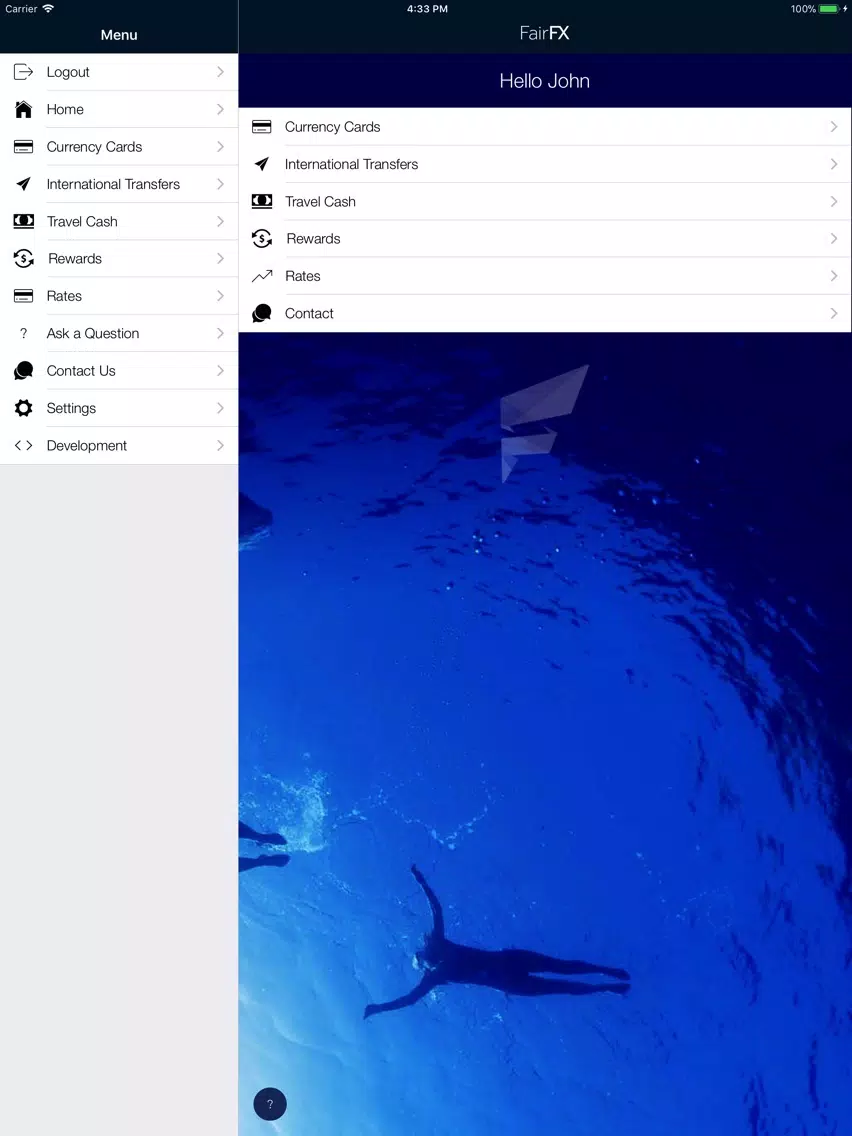Tap the round help button at the bottom
The height and width of the screenshot is (1136, 852).
coord(270,1104)
